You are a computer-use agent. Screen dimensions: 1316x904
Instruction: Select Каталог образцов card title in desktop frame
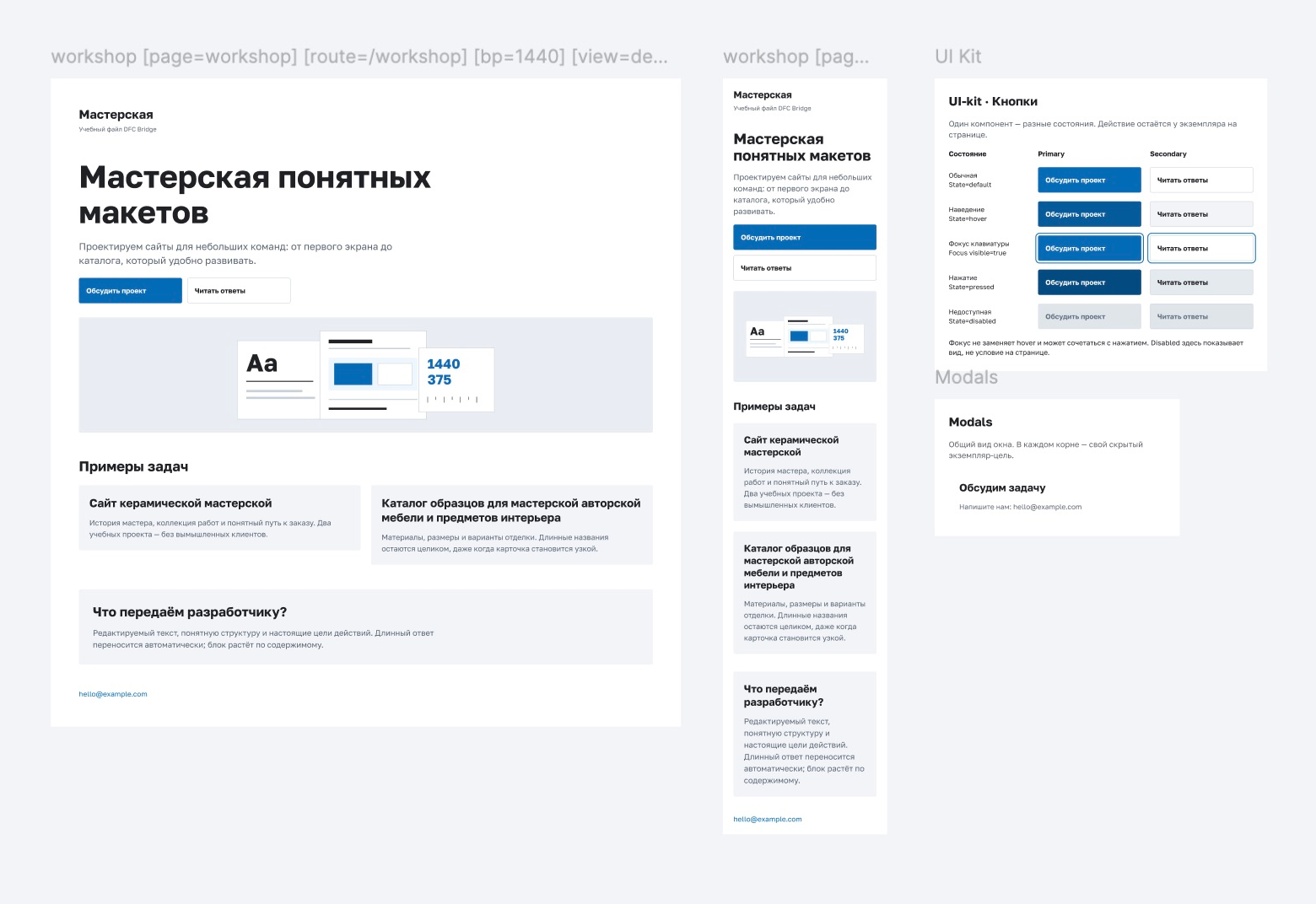tap(511, 511)
